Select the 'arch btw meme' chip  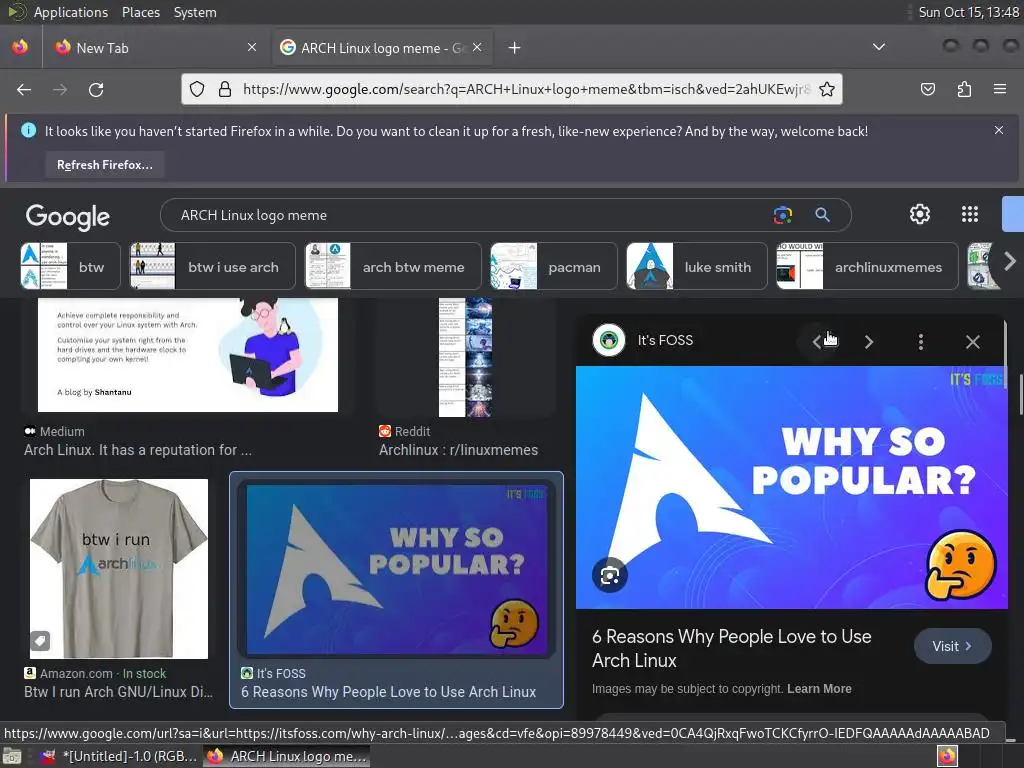tap(392, 266)
